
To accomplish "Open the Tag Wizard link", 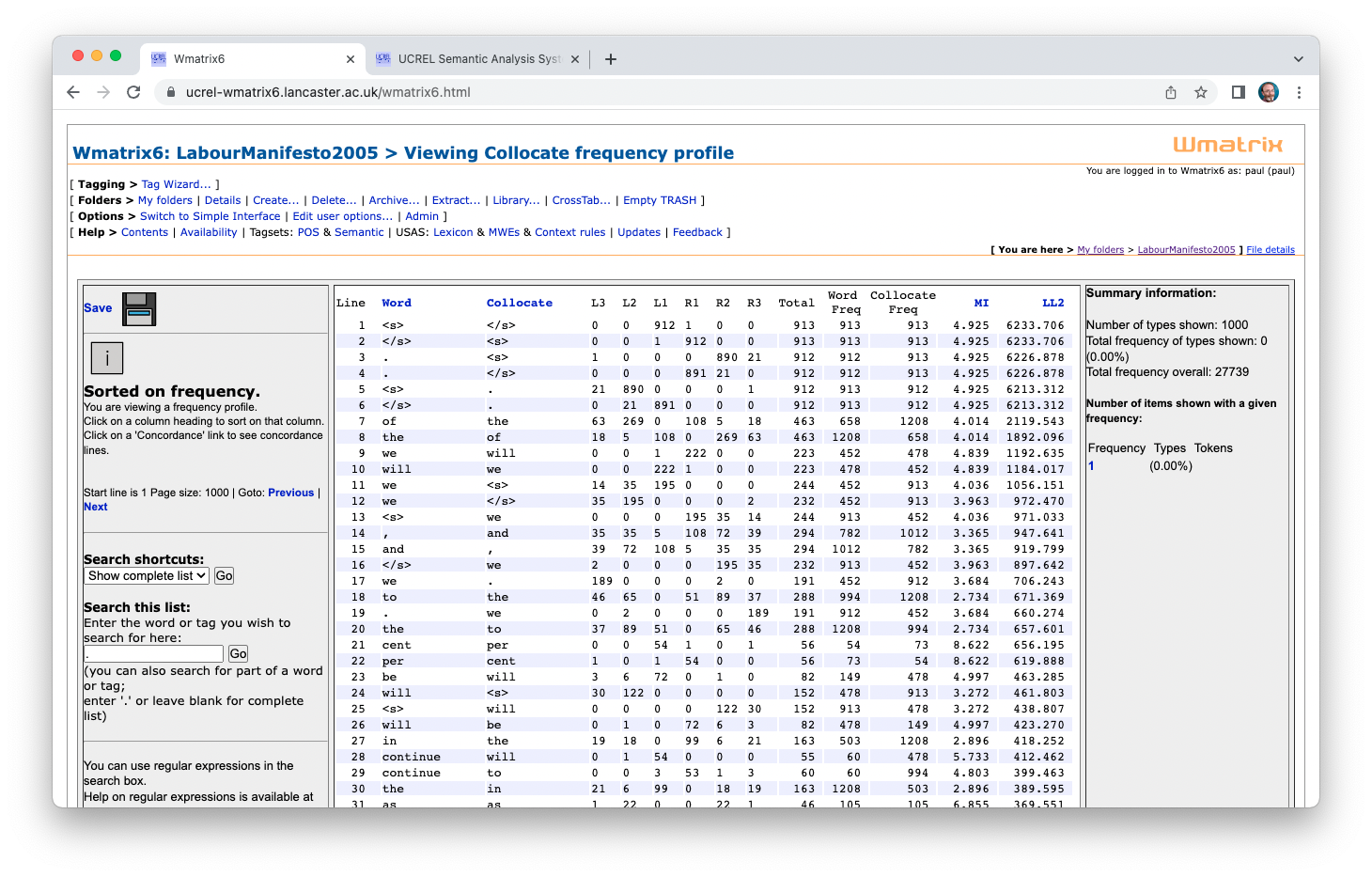I will (176, 184).
